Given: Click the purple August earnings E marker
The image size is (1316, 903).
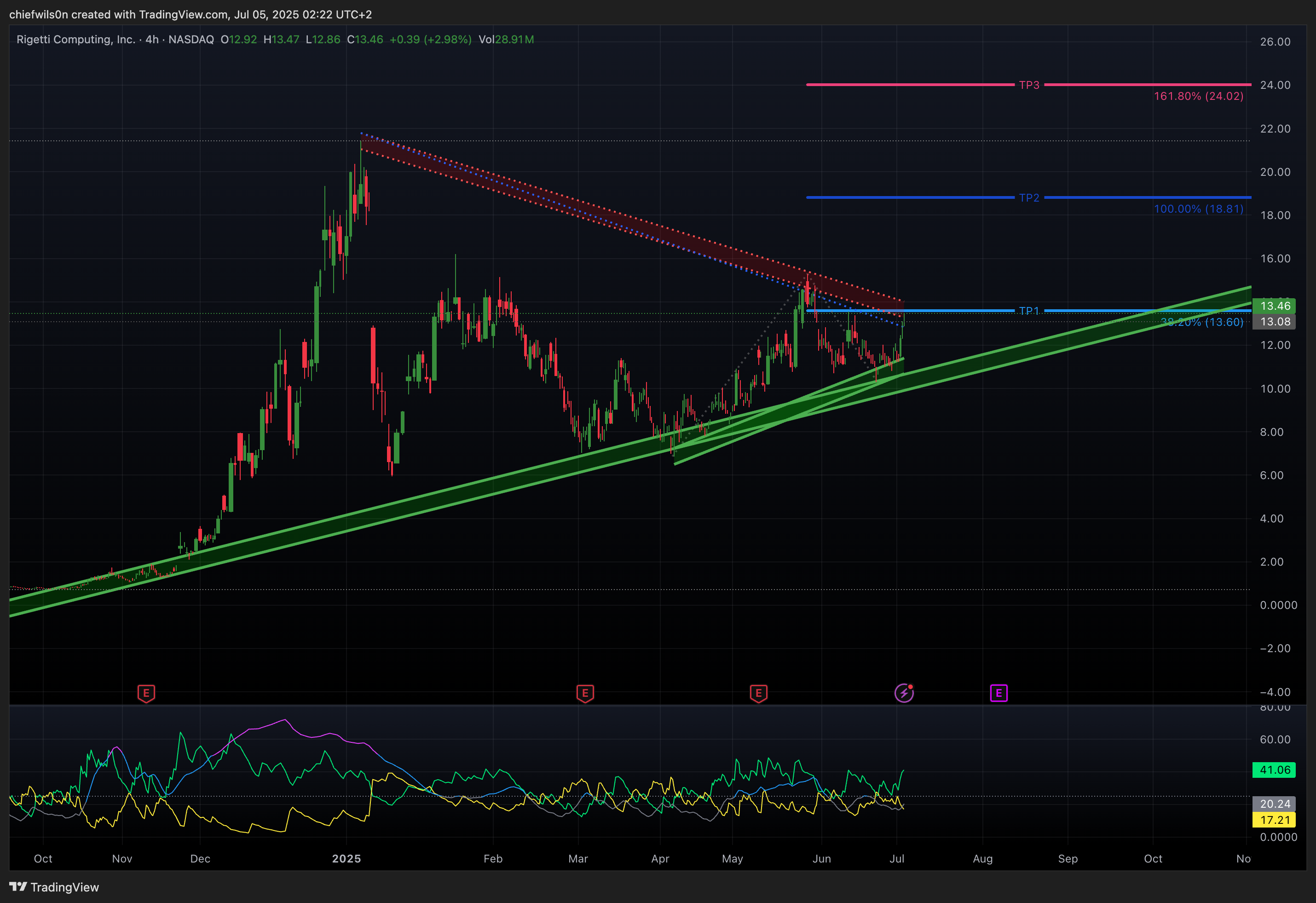Looking at the screenshot, I should point(999,693).
